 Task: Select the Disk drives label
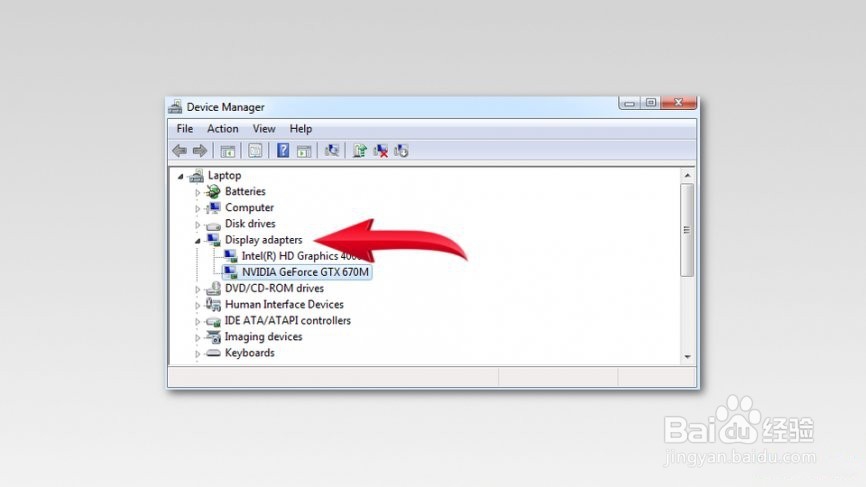pos(250,224)
